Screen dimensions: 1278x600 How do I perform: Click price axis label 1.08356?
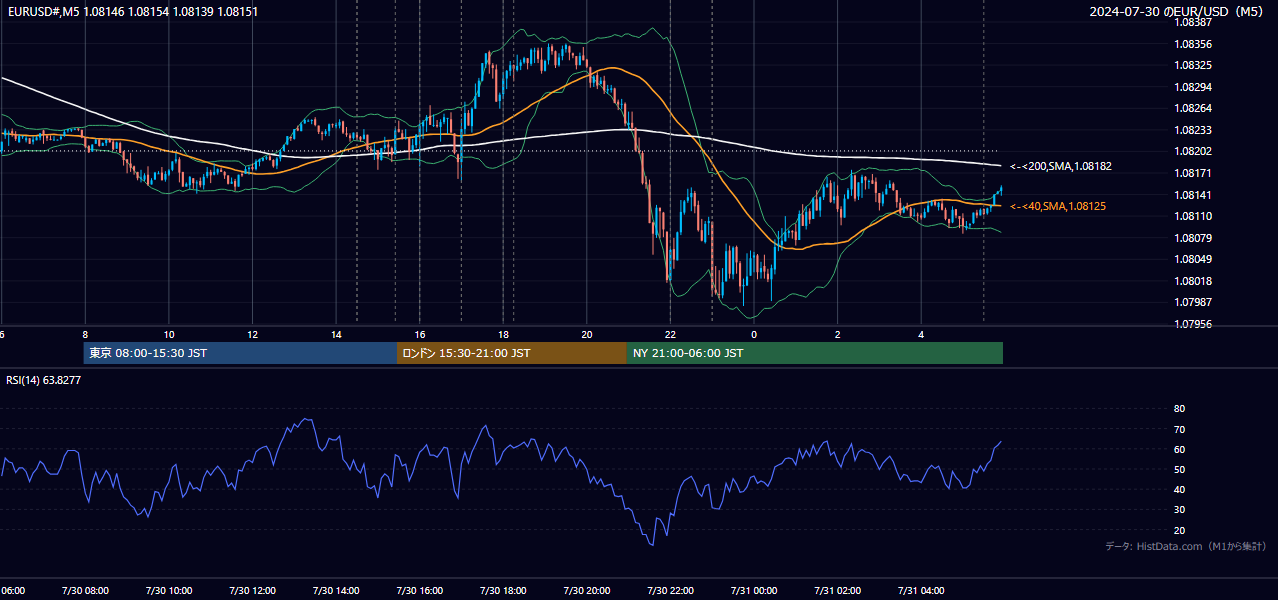(x=1194, y=44)
